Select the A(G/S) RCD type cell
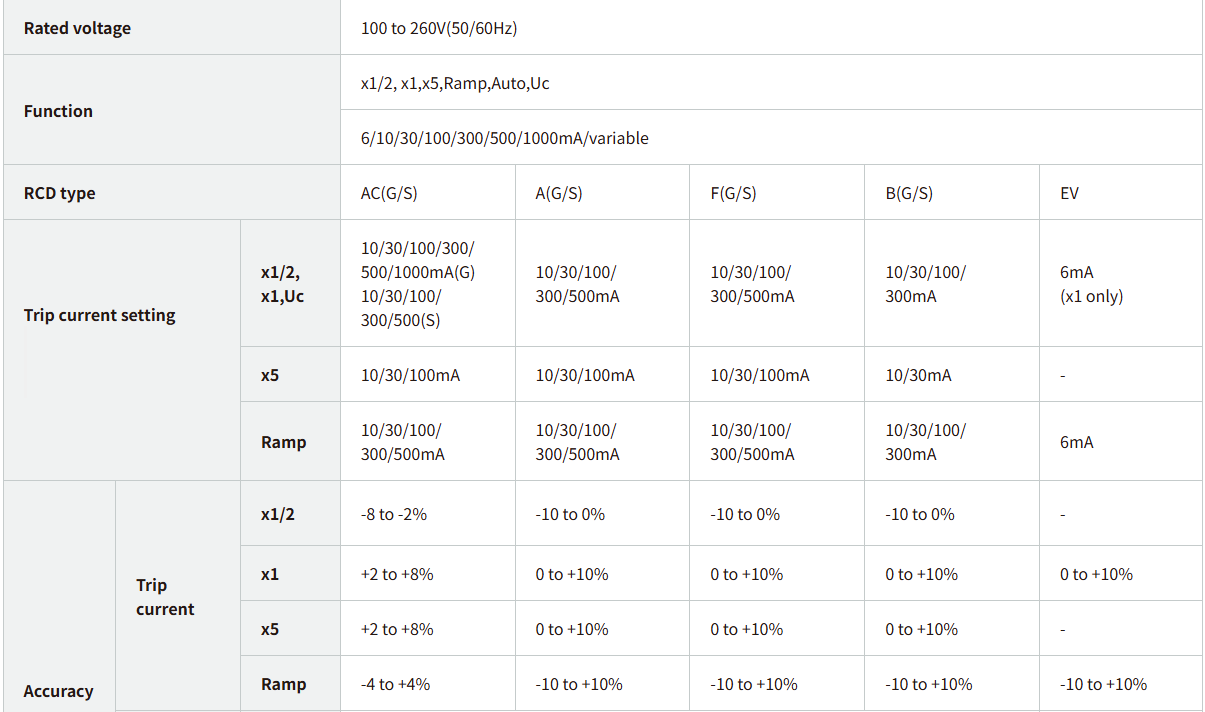This screenshot has height=712, width=1205. [x=559, y=193]
